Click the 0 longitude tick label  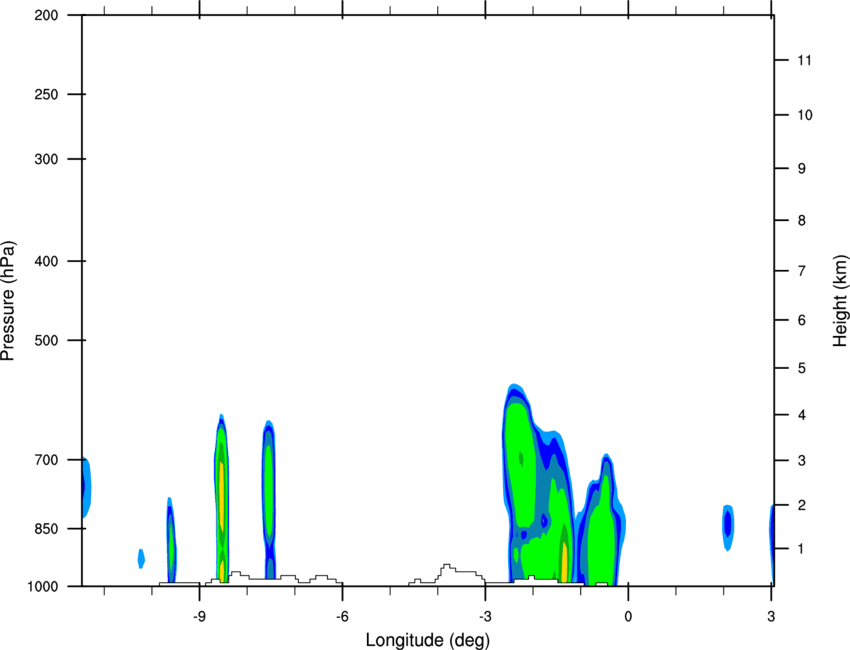628,616
